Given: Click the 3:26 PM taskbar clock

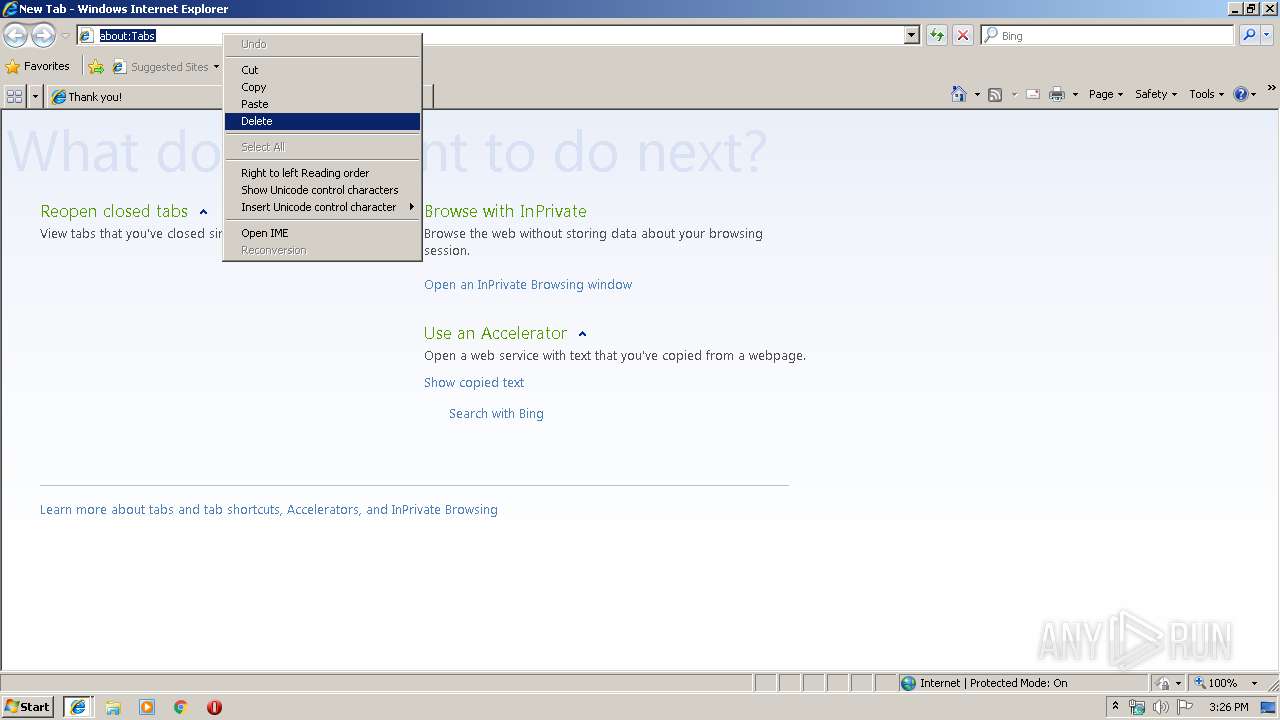Looking at the screenshot, I should tap(1228, 707).
